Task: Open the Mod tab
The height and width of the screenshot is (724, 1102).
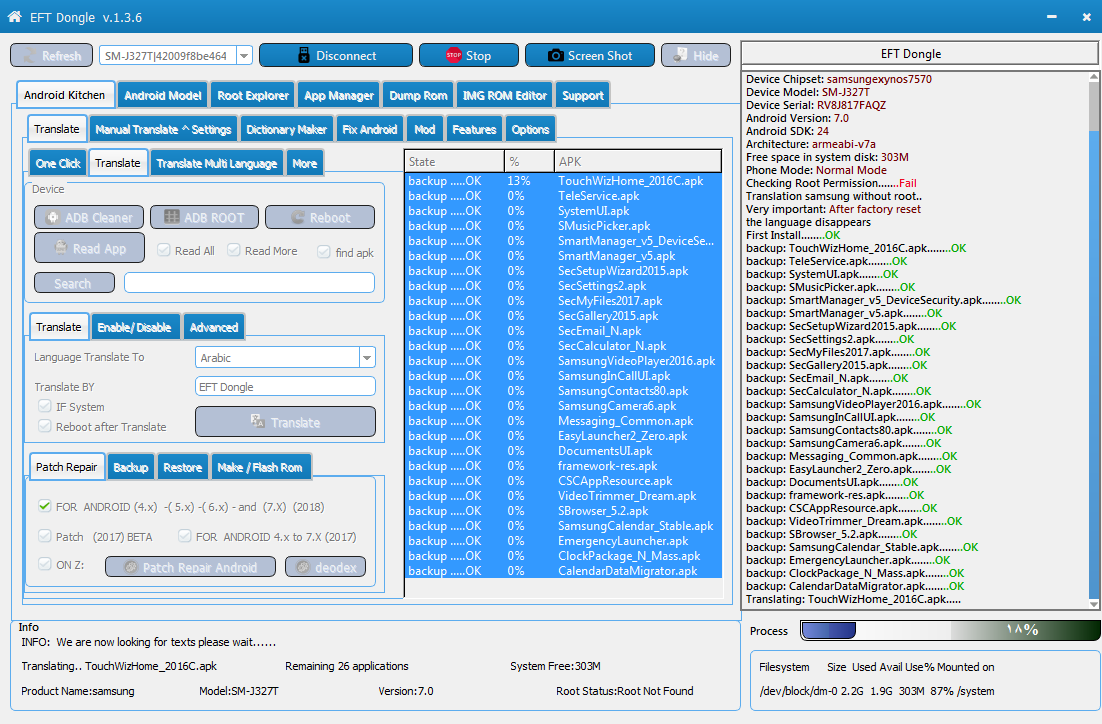Action: coord(424,129)
